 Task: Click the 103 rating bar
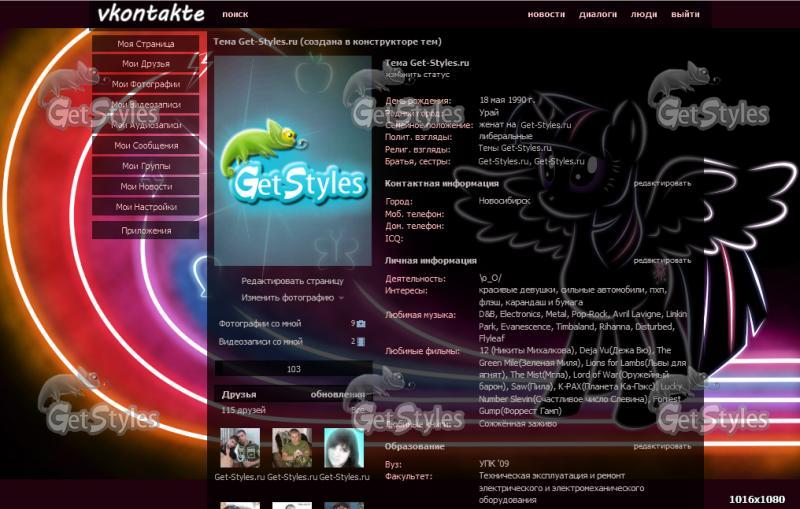tap(294, 369)
